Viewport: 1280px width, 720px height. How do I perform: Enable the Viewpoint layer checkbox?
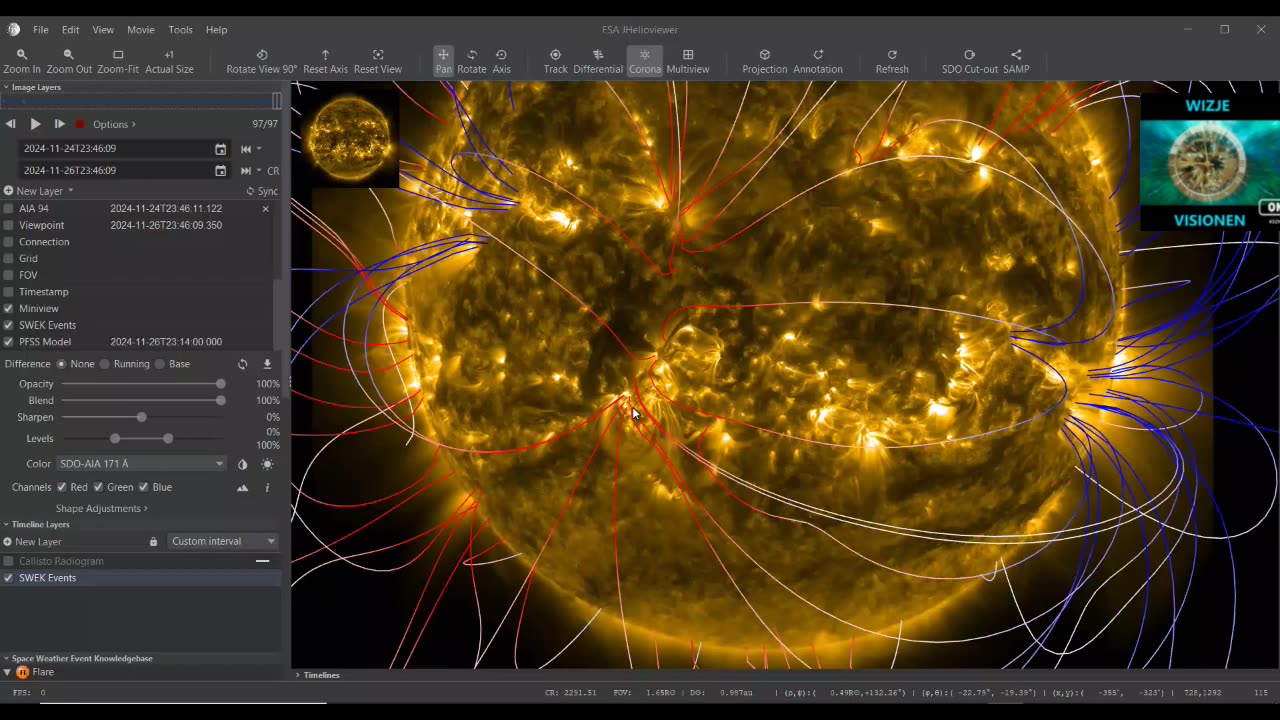coord(9,225)
